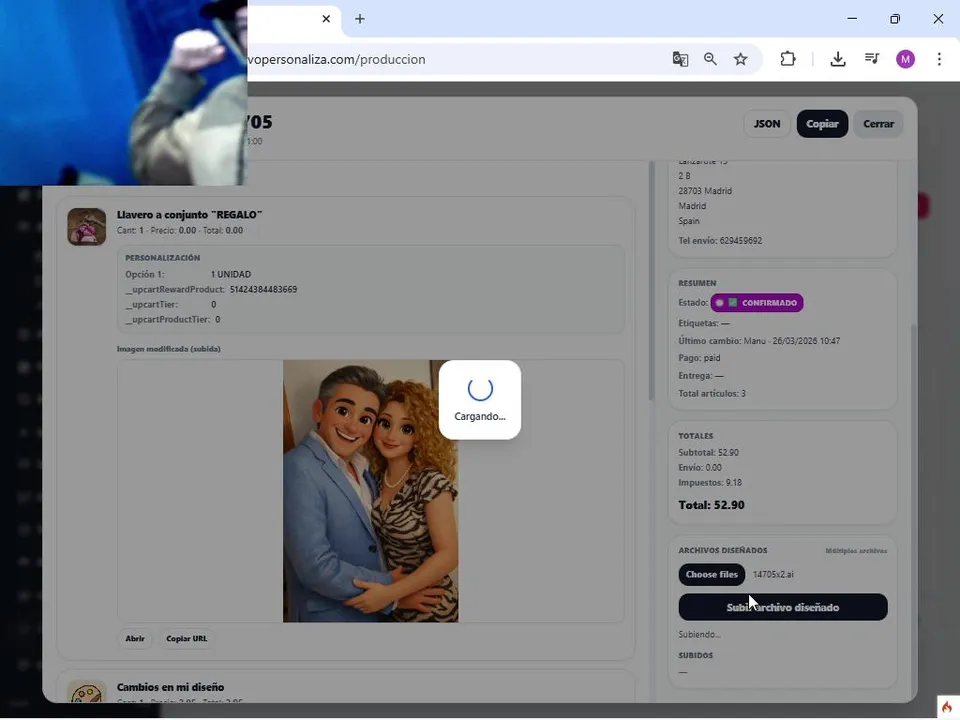Click the 14705x2.ai file name
960x720 pixels.
773,574
